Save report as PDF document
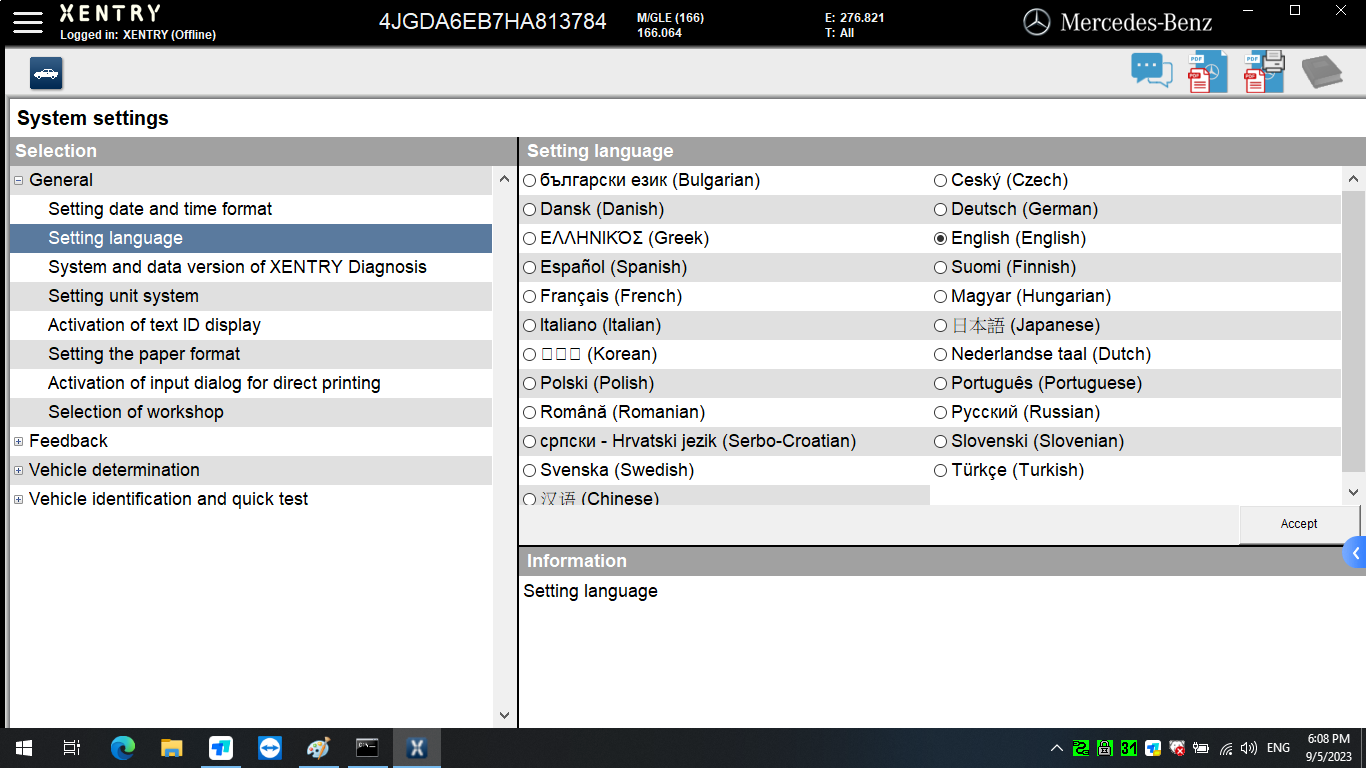This screenshot has height=768, width=1366. coord(1206,71)
